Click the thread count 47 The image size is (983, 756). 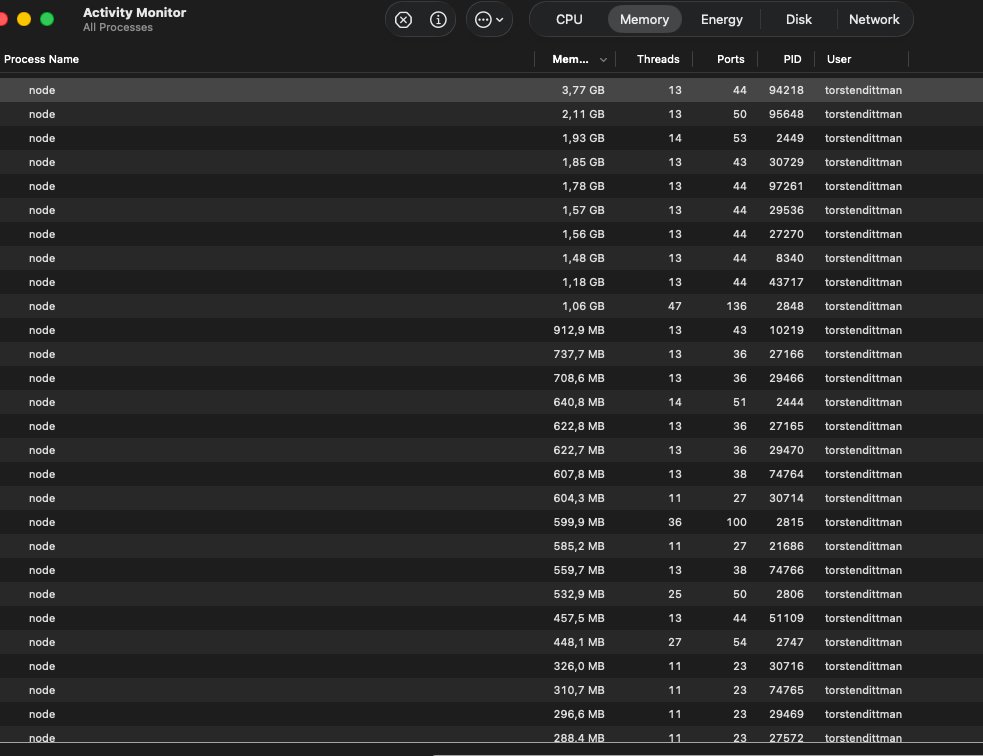click(x=674, y=306)
